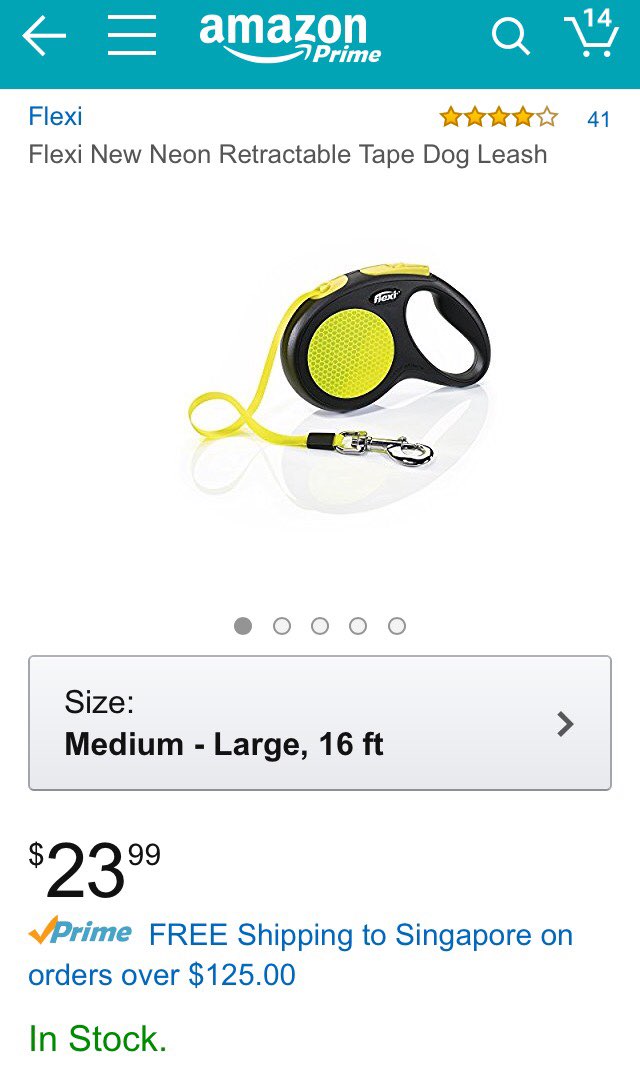Select the fourth image carousel dot
Screen dimensions: 640x1073
click(358, 625)
